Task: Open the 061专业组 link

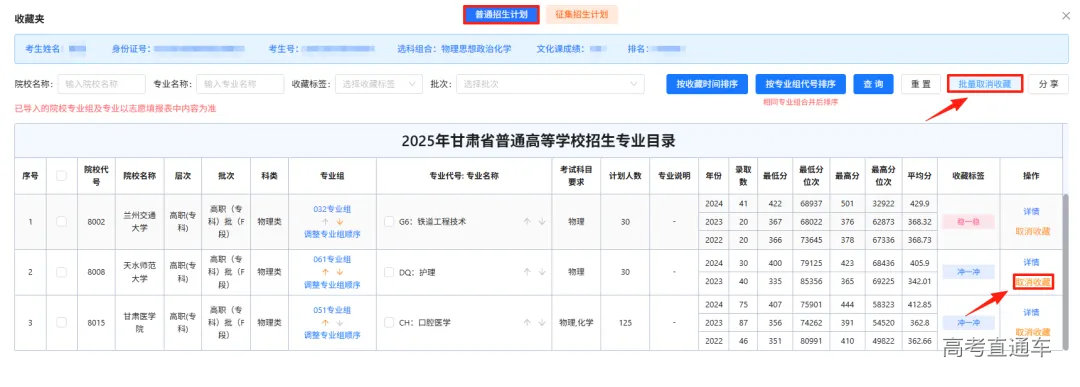Action: (332, 259)
